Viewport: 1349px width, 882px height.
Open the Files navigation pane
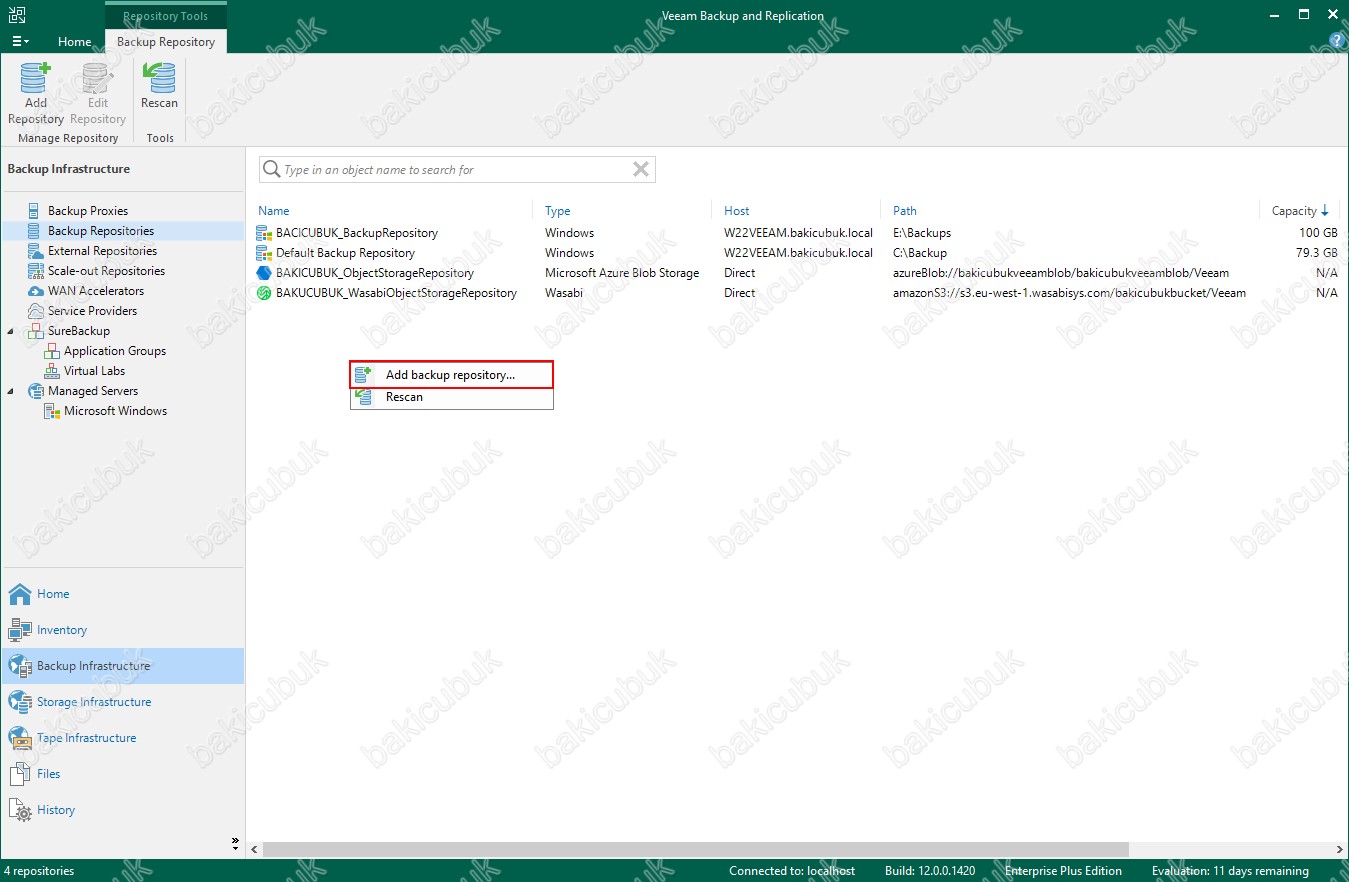click(x=122, y=774)
